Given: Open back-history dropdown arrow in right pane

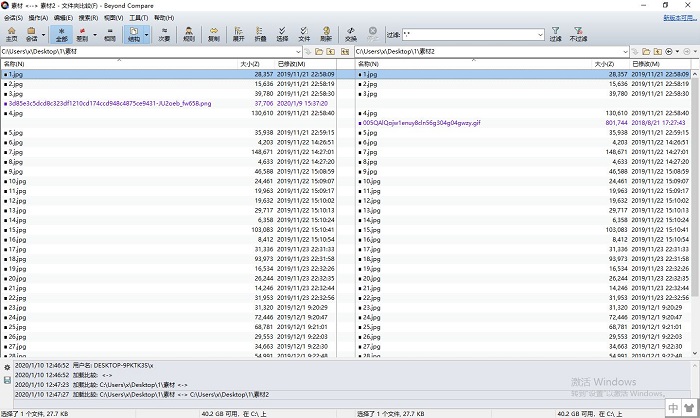Looking at the screenshot, I should point(677,52).
